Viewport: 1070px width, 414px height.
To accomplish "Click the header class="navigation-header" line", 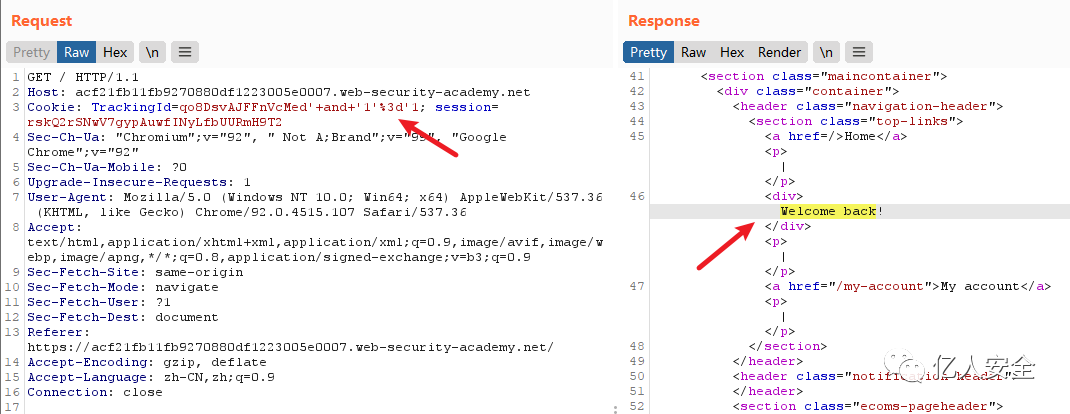I will 867,106.
